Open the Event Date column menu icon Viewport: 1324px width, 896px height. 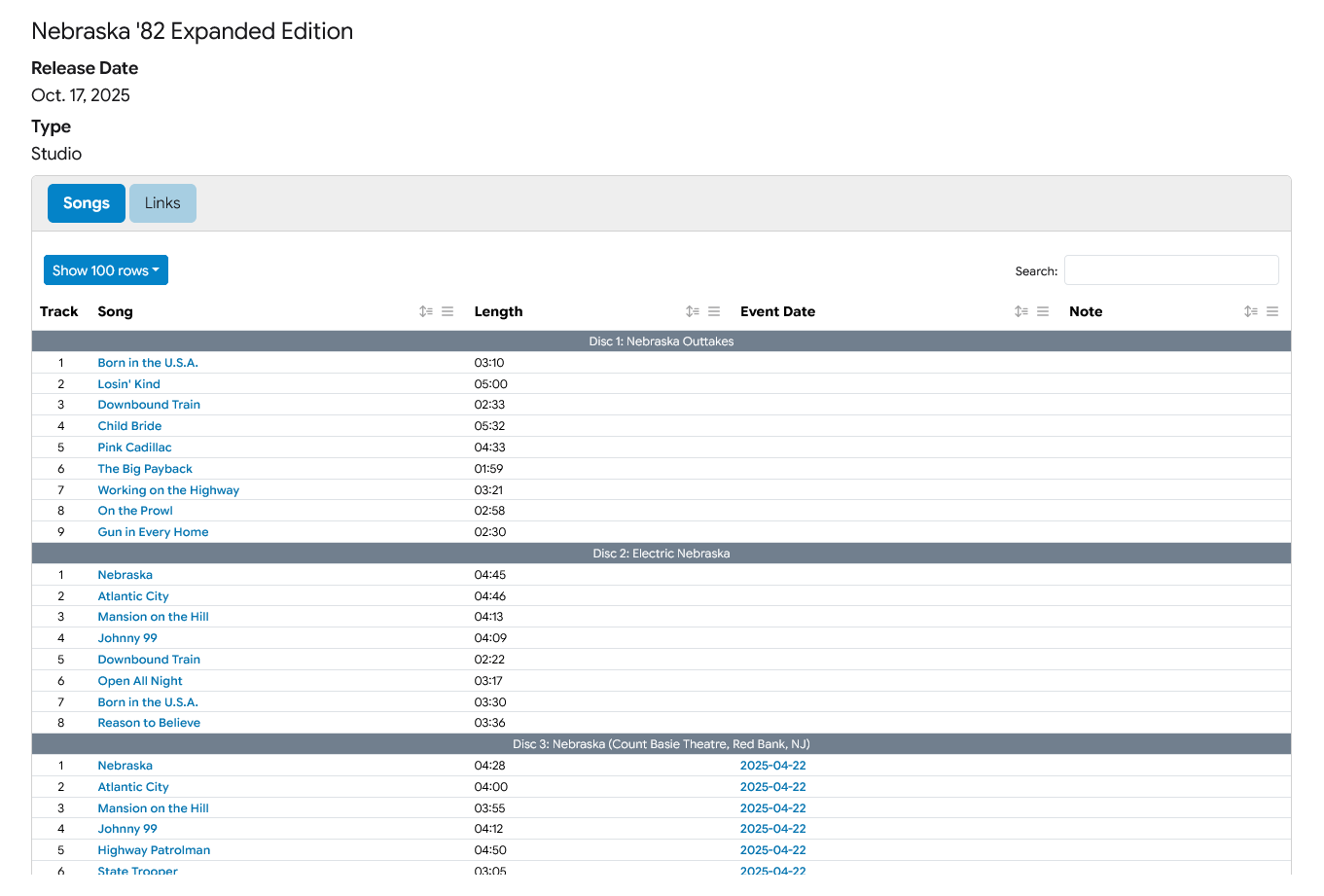click(1043, 311)
